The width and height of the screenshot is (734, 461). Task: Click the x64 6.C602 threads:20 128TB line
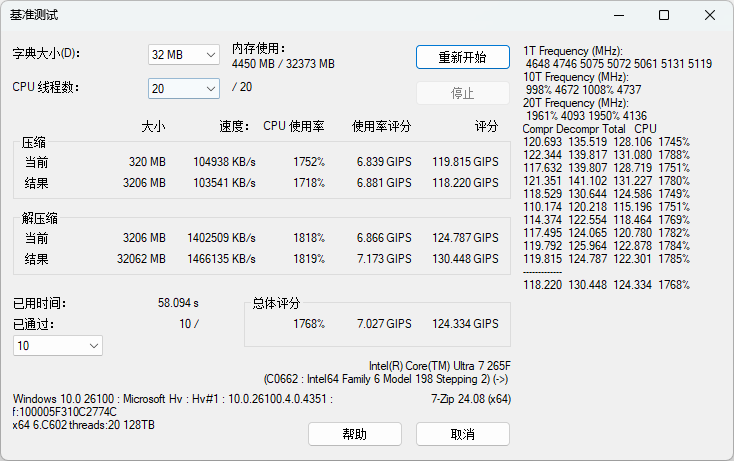(83, 425)
